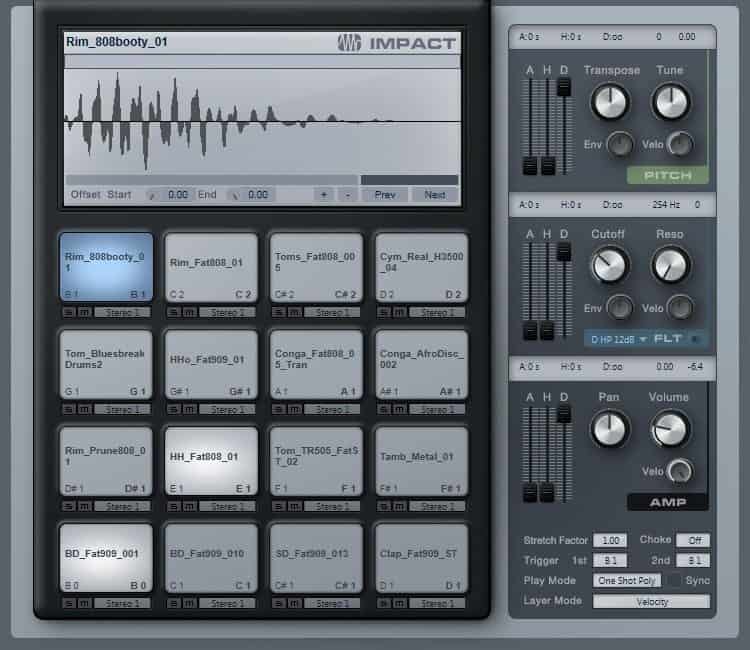This screenshot has width=750, height=650.
Task: Click the Next sample button
Action: point(434,195)
